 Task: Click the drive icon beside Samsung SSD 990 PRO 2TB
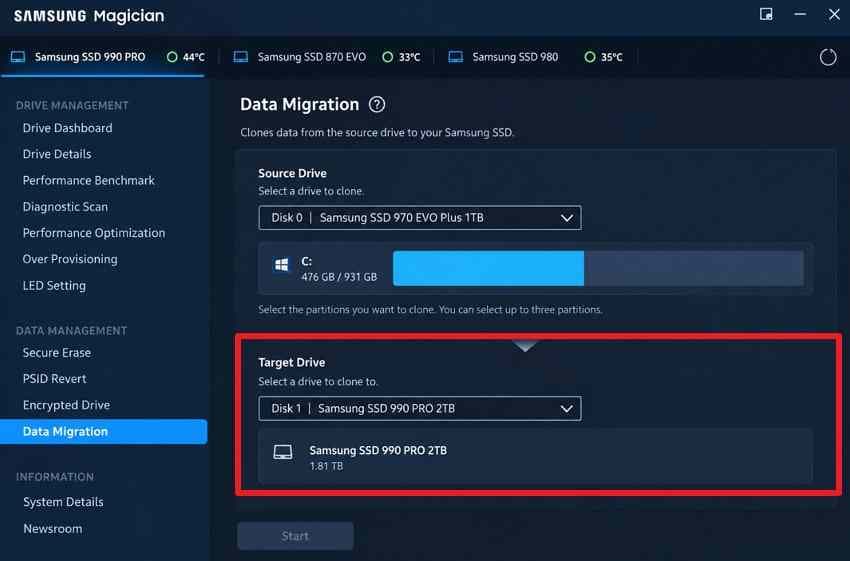282,452
